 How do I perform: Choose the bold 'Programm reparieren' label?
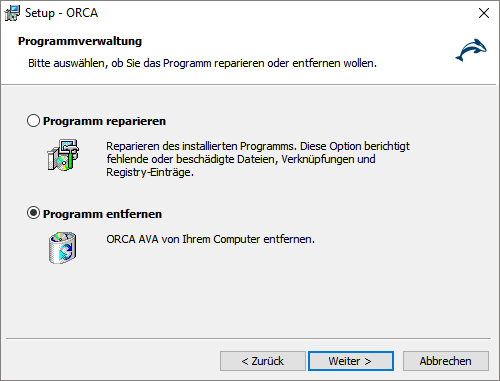(104, 121)
